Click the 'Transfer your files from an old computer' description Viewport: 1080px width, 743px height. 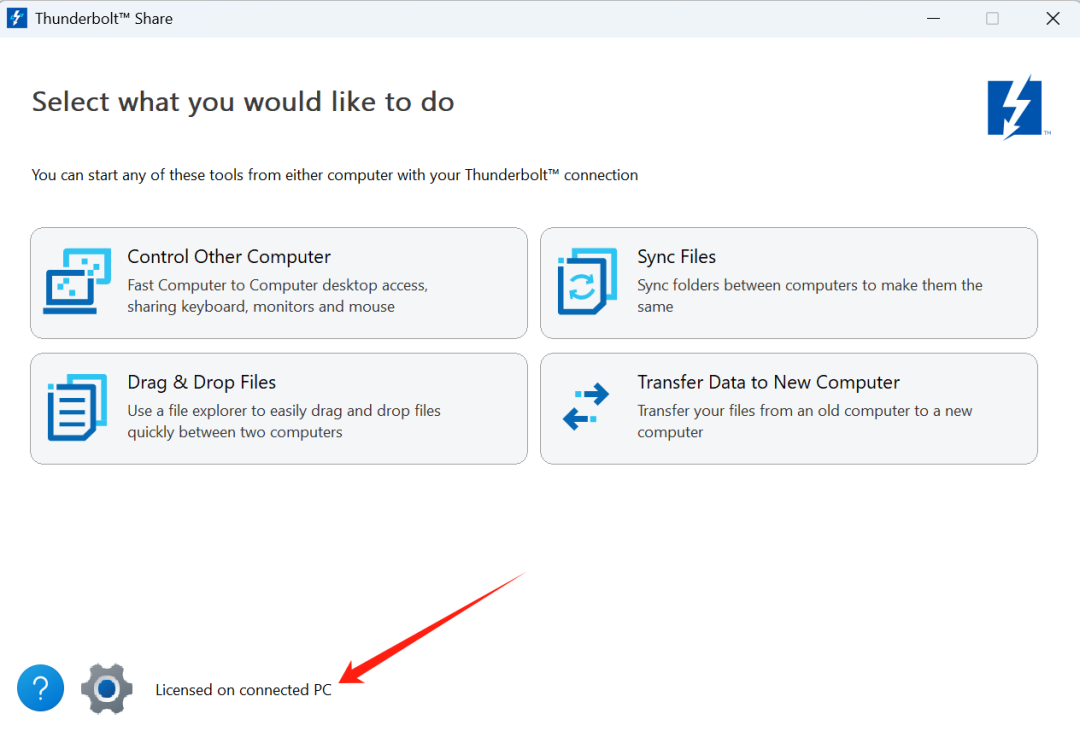pos(804,421)
